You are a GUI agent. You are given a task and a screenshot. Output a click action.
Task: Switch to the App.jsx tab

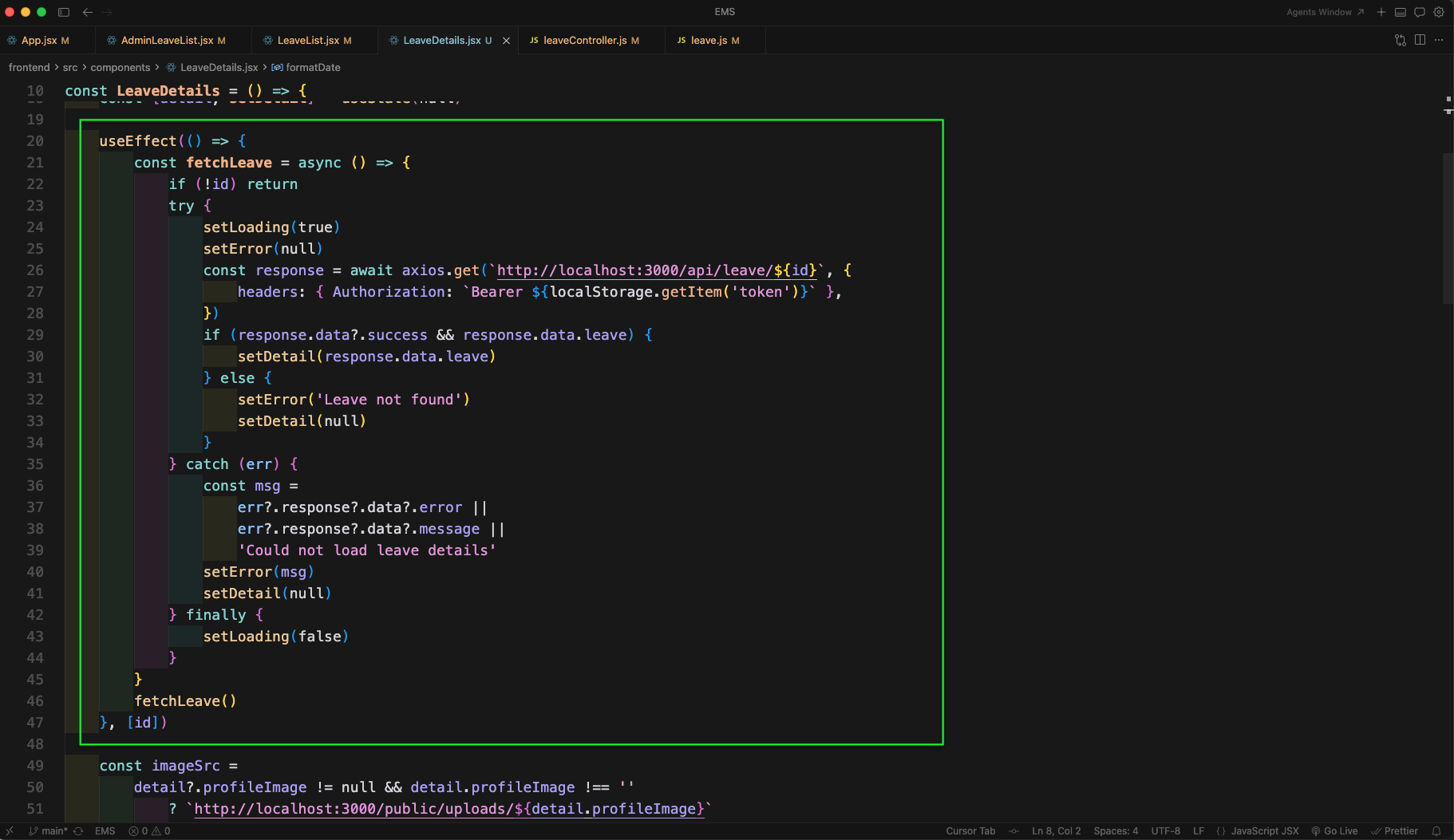pyautogui.click(x=46, y=40)
